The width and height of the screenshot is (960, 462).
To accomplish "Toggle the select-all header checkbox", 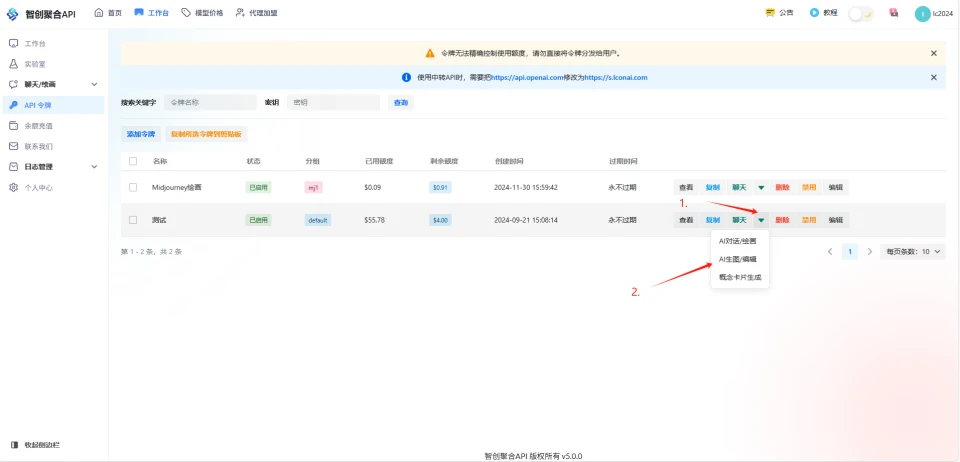I will pyautogui.click(x=133, y=161).
